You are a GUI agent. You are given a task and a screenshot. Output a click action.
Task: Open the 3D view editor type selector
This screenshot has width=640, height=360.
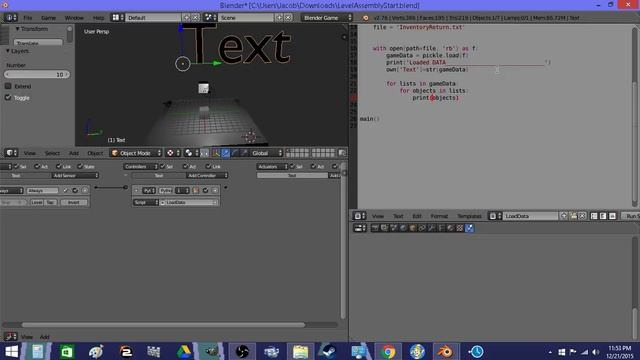(11, 153)
